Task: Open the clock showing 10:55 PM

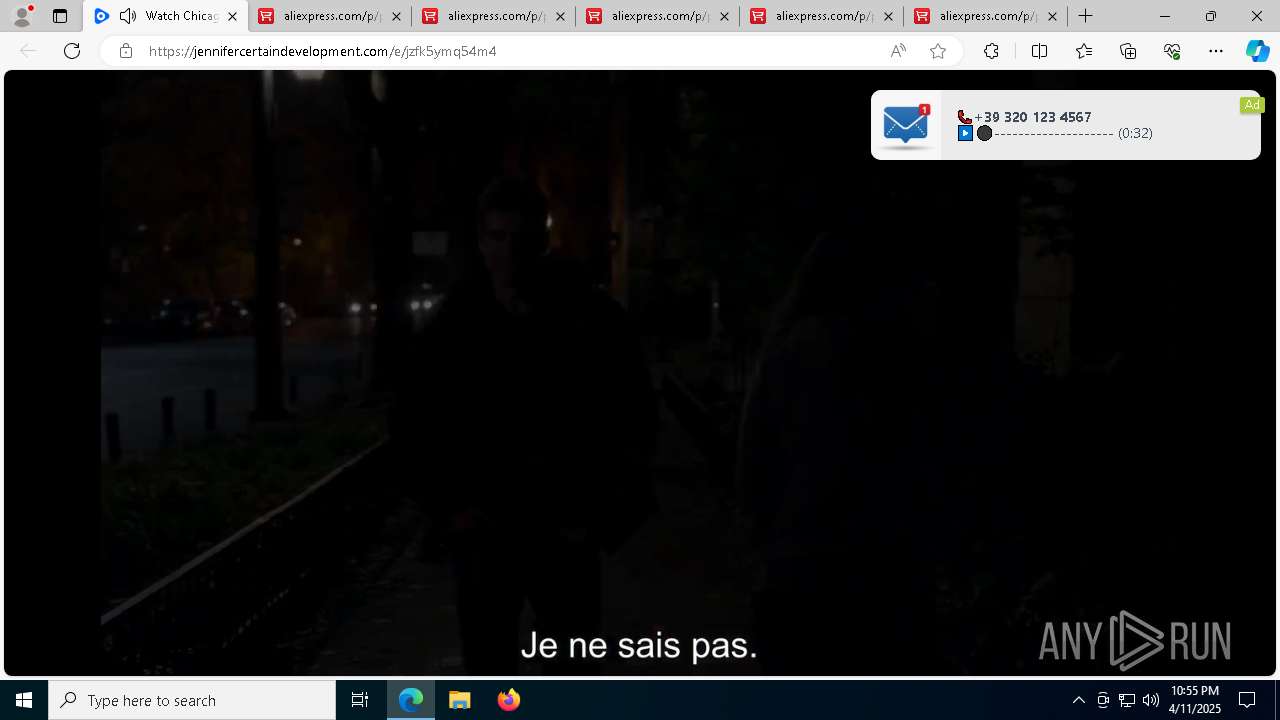Action: pyautogui.click(x=1195, y=700)
